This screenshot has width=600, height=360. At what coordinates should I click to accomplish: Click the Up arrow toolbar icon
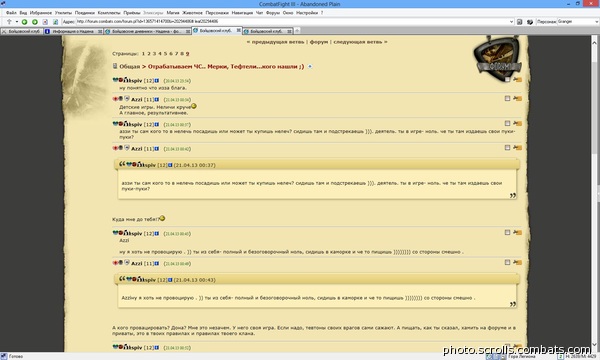coord(9,22)
